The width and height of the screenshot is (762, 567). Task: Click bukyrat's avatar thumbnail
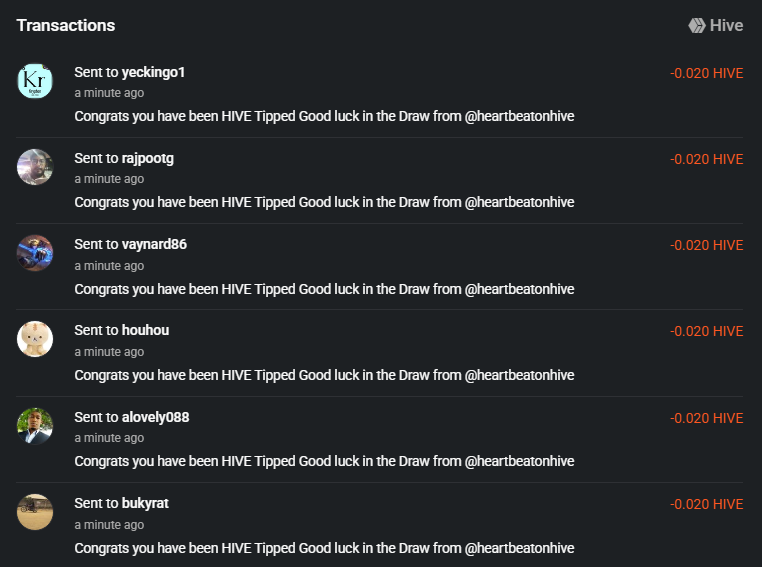[35, 512]
